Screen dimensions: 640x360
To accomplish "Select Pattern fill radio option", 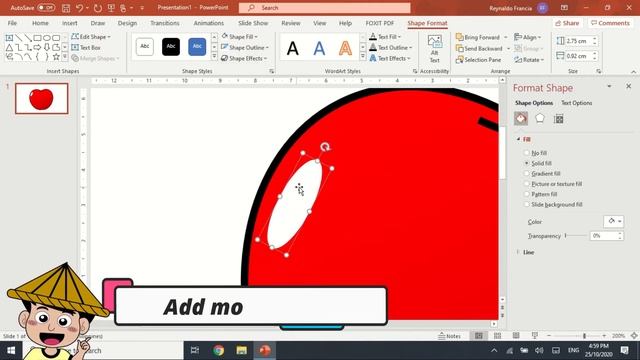I will click(527, 194).
